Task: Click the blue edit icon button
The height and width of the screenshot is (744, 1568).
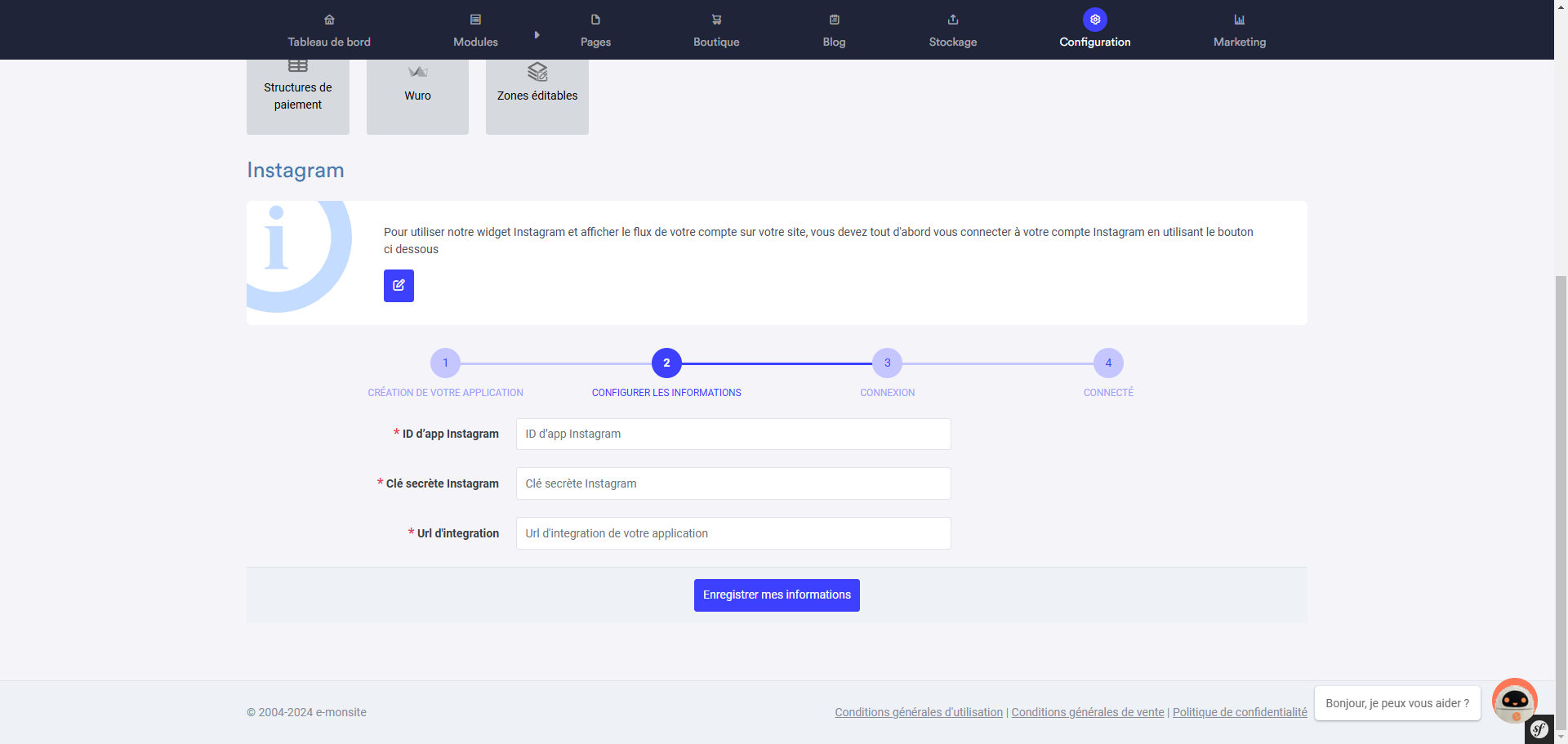Action: tap(399, 286)
